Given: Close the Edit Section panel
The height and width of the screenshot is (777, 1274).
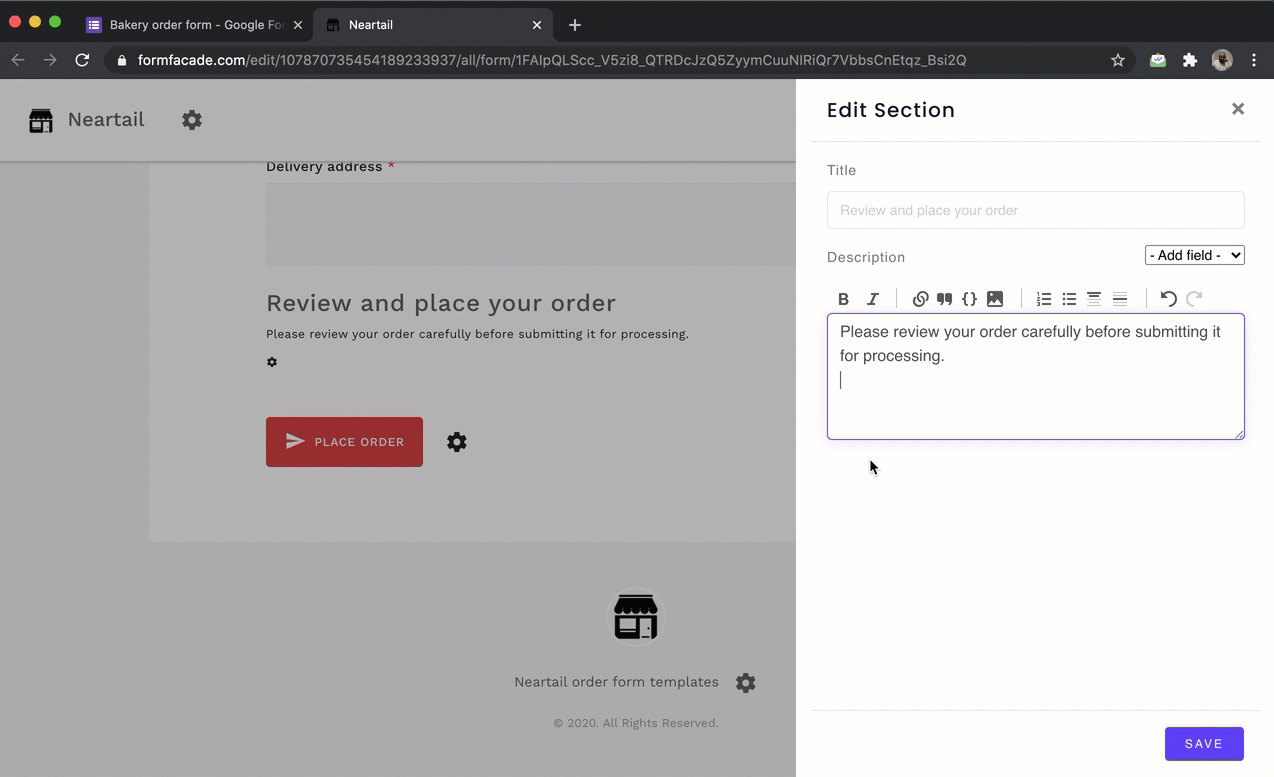Looking at the screenshot, I should coord(1238,109).
